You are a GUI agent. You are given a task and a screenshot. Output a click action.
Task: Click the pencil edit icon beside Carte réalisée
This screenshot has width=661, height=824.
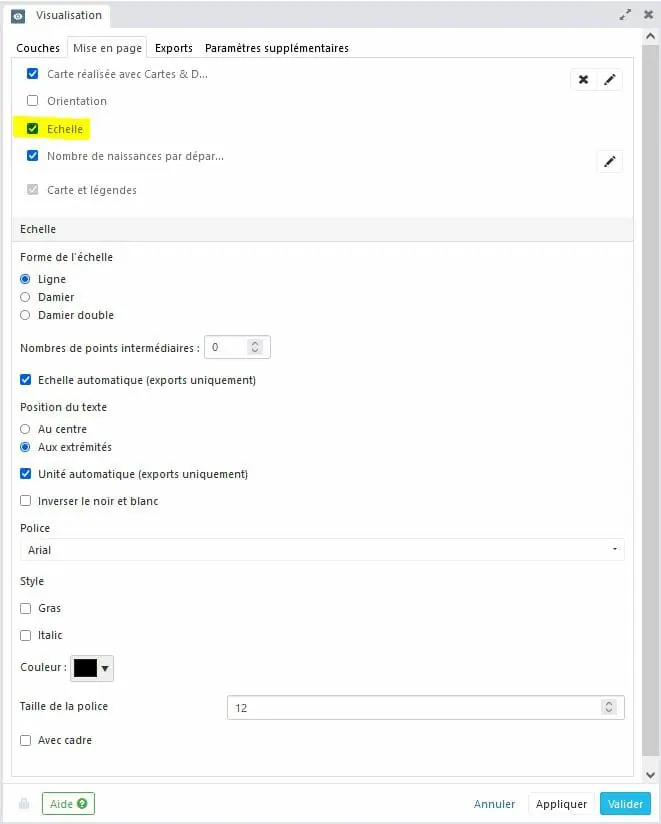(609, 80)
